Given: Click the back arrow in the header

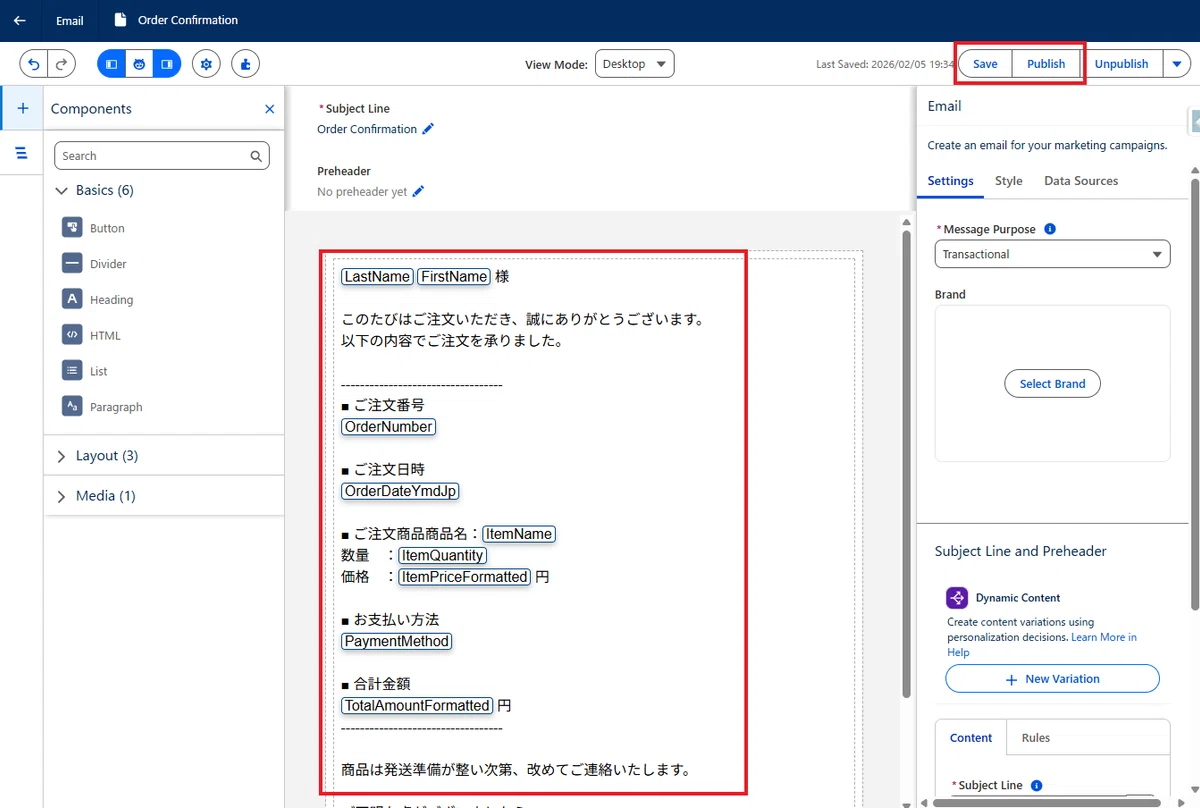Looking at the screenshot, I should (20, 20).
